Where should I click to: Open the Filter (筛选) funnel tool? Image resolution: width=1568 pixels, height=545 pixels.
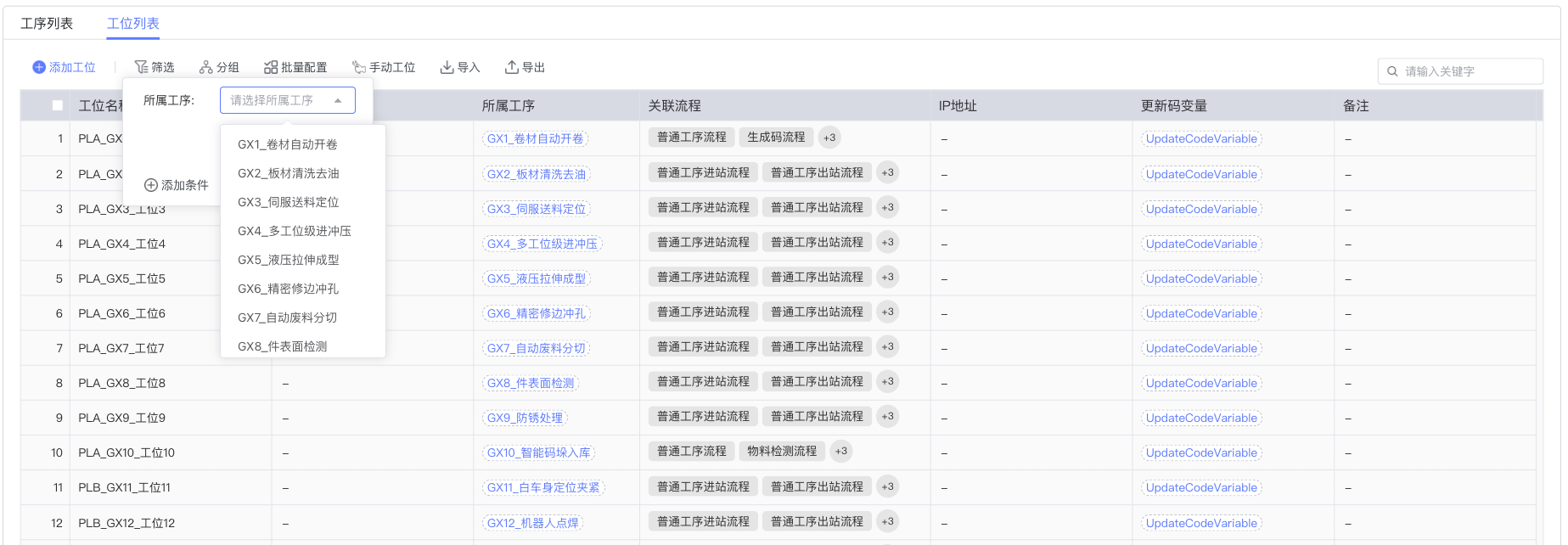(x=141, y=67)
